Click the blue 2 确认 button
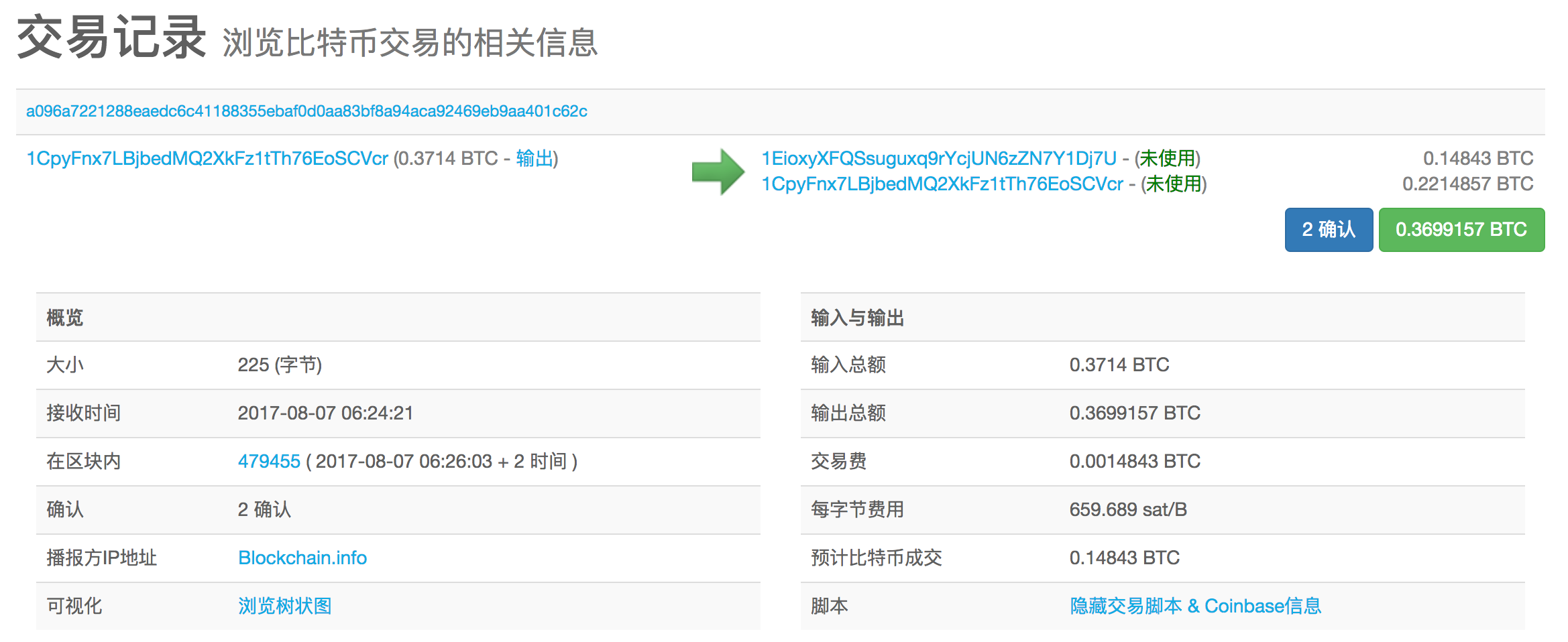This screenshot has width=1568, height=642. (x=1329, y=230)
